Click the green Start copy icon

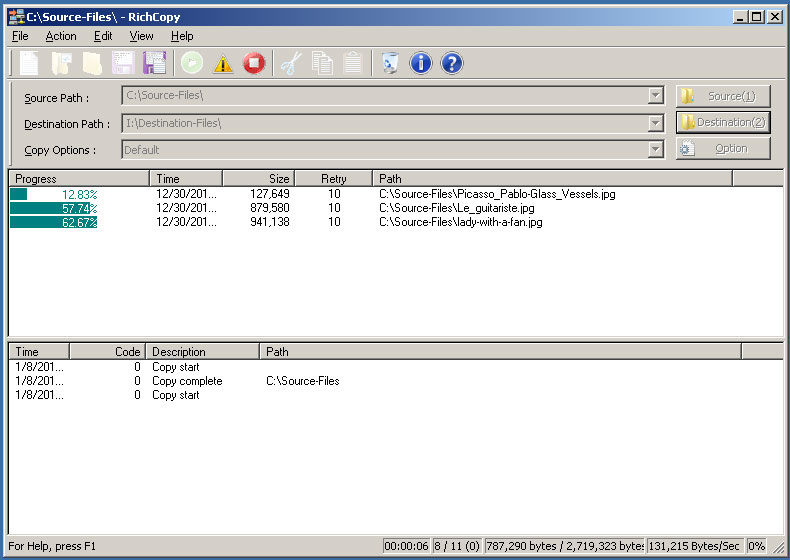192,63
